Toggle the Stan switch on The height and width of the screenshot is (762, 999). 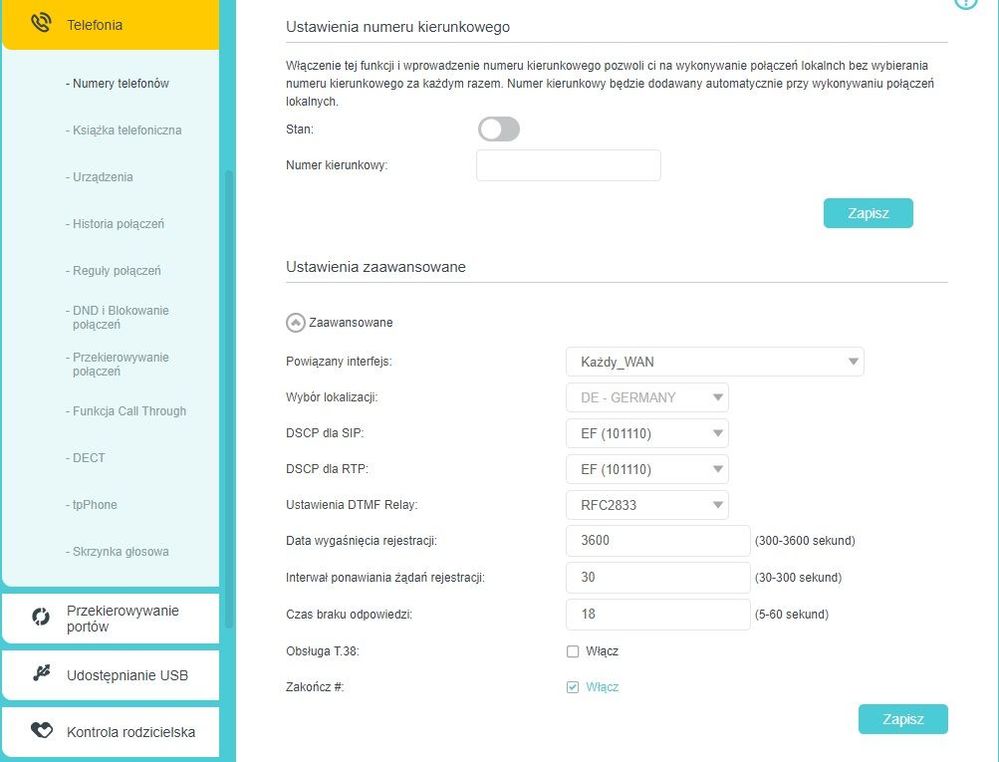tap(499, 129)
